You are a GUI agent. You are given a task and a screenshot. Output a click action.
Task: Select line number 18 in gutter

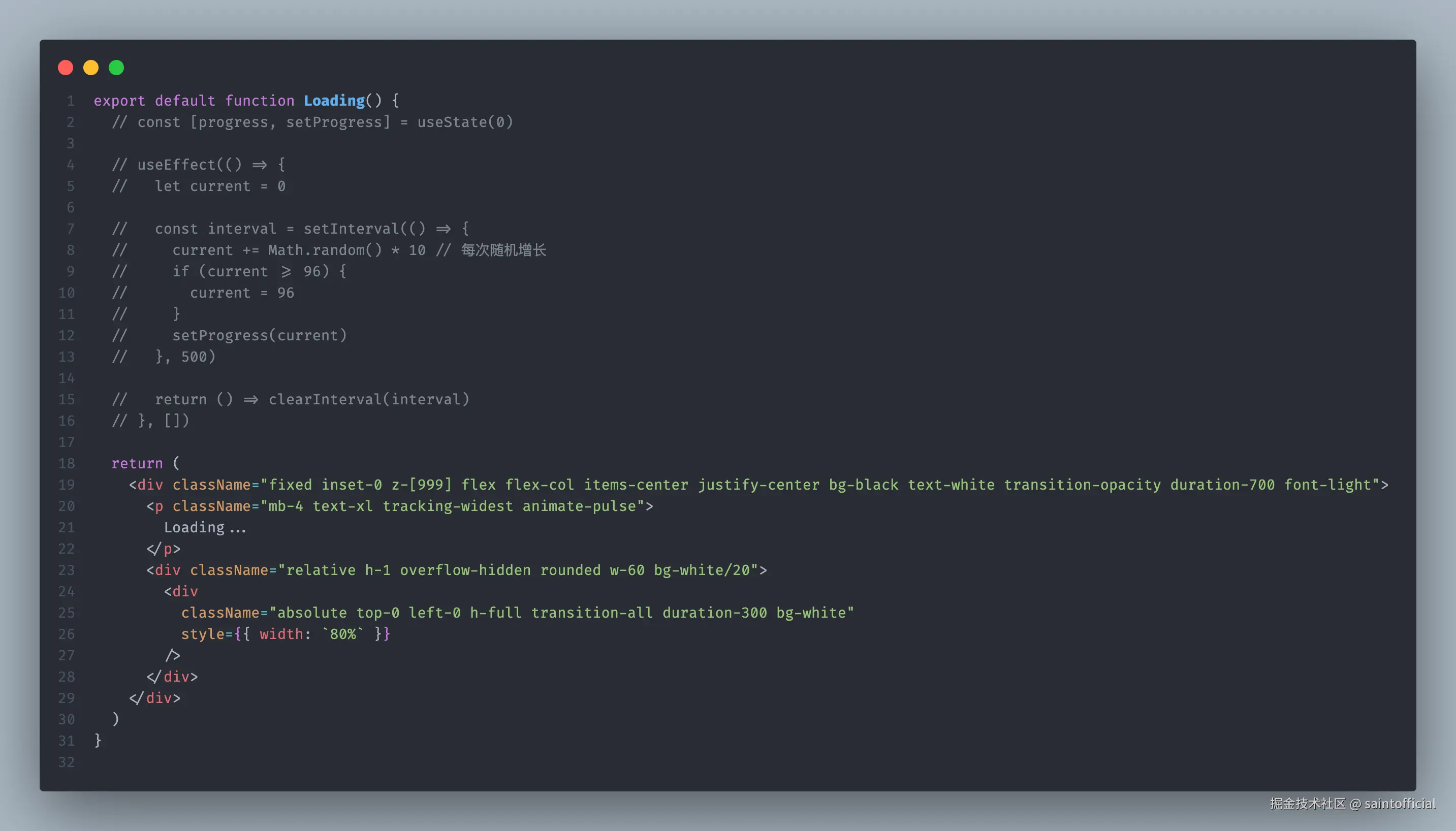coord(67,463)
